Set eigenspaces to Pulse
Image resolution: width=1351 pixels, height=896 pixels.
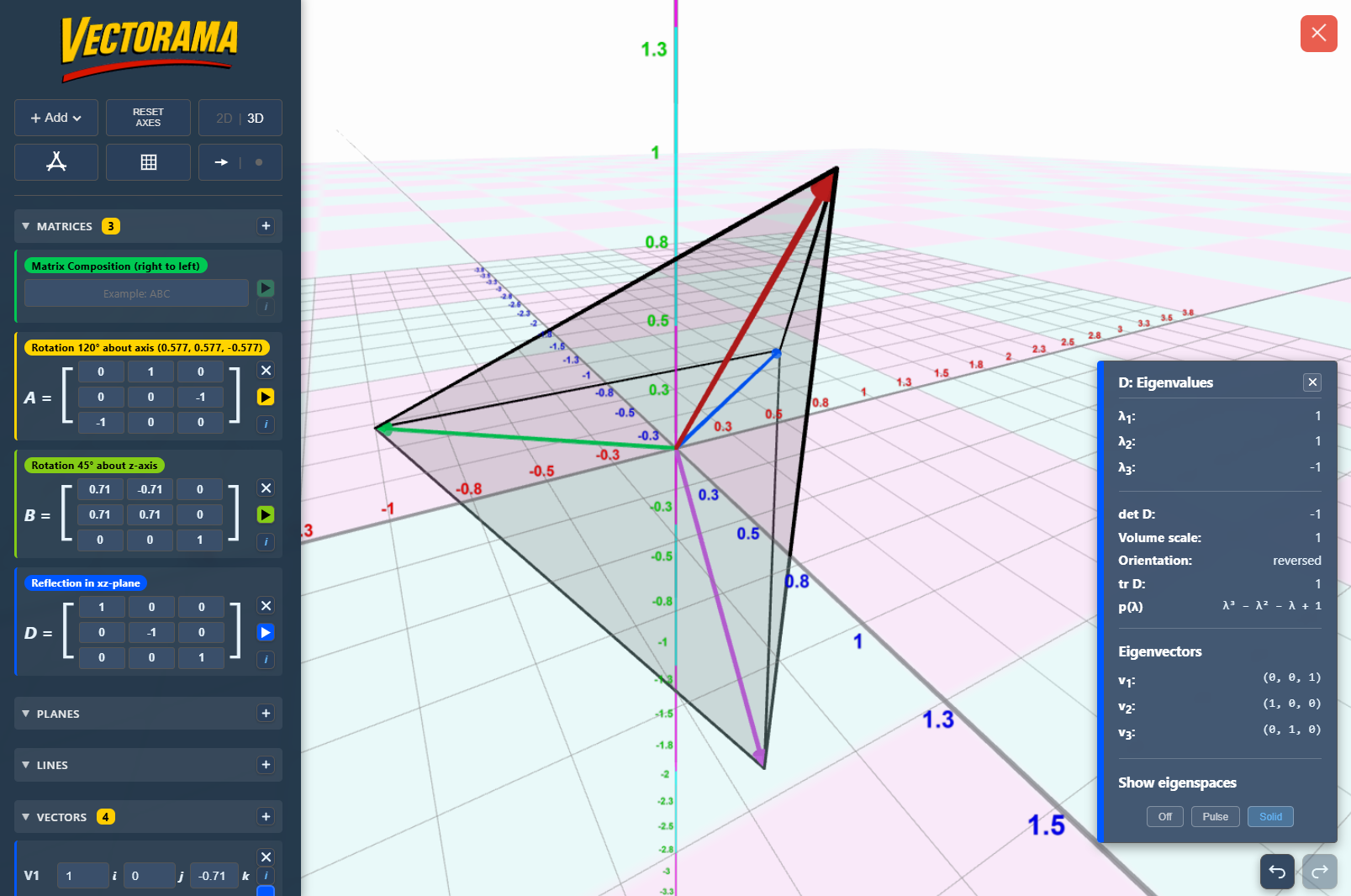click(x=1216, y=817)
